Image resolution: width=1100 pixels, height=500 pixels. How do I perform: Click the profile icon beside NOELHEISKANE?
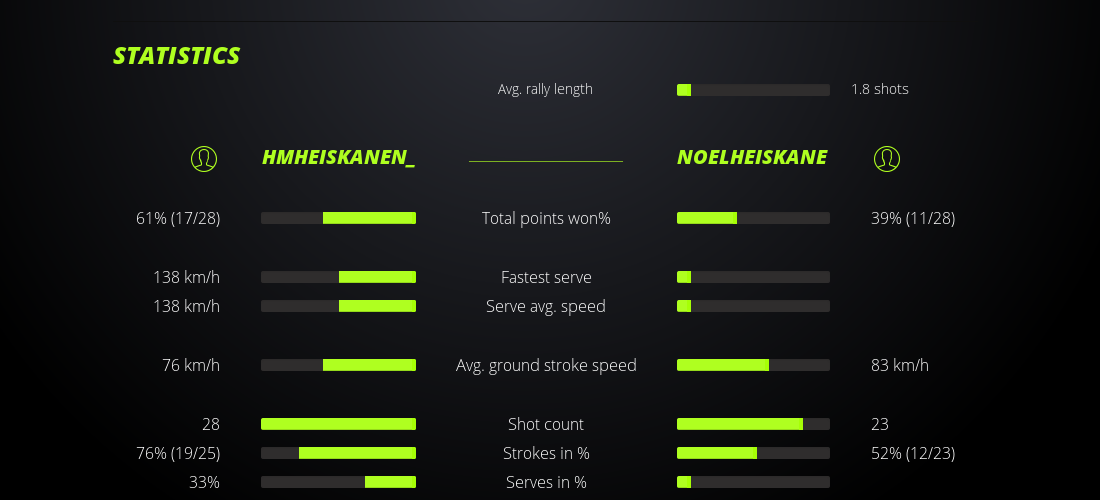click(x=886, y=158)
